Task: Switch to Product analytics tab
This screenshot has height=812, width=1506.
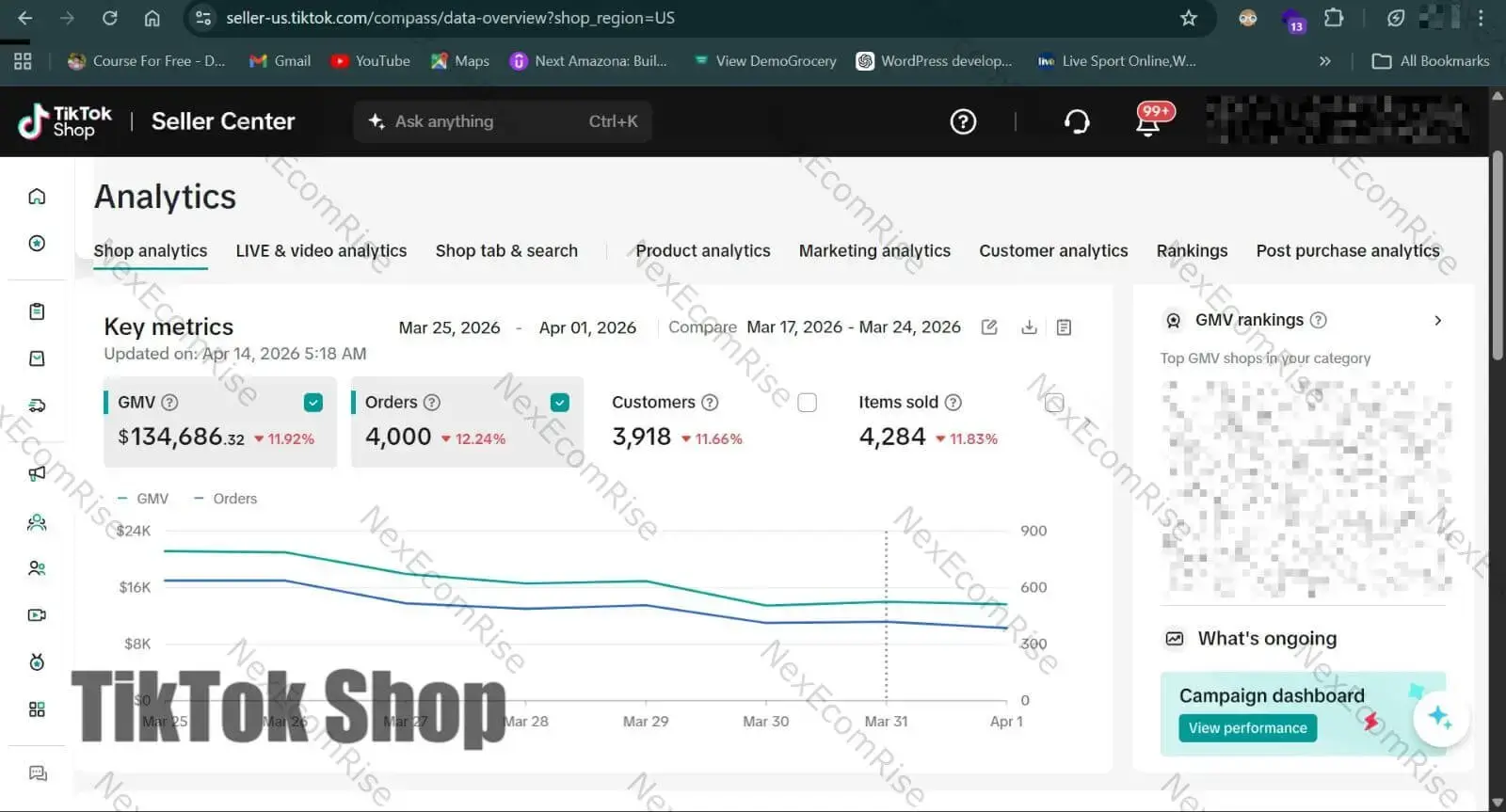Action: (703, 251)
